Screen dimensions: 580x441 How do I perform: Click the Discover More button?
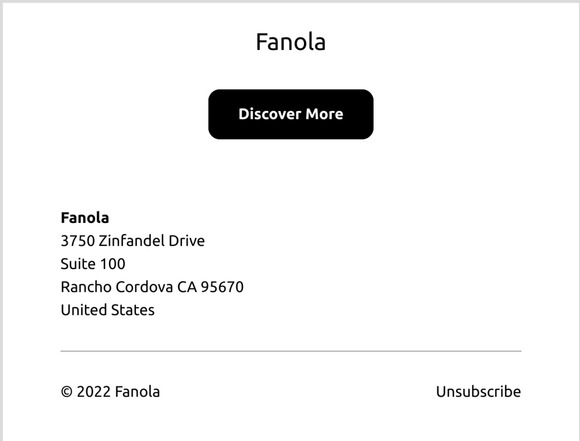pyautogui.click(x=291, y=114)
